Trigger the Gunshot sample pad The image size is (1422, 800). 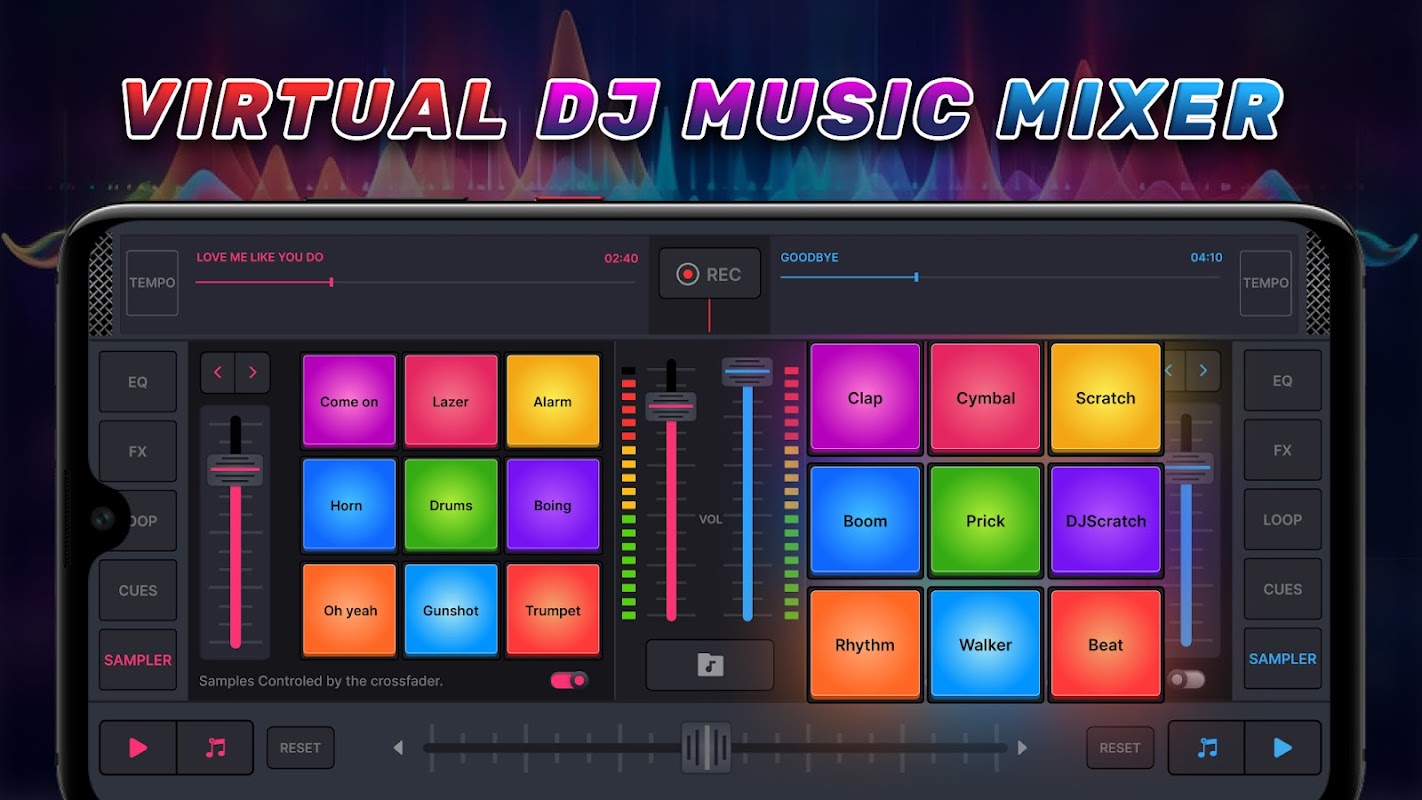pyautogui.click(x=451, y=610)
